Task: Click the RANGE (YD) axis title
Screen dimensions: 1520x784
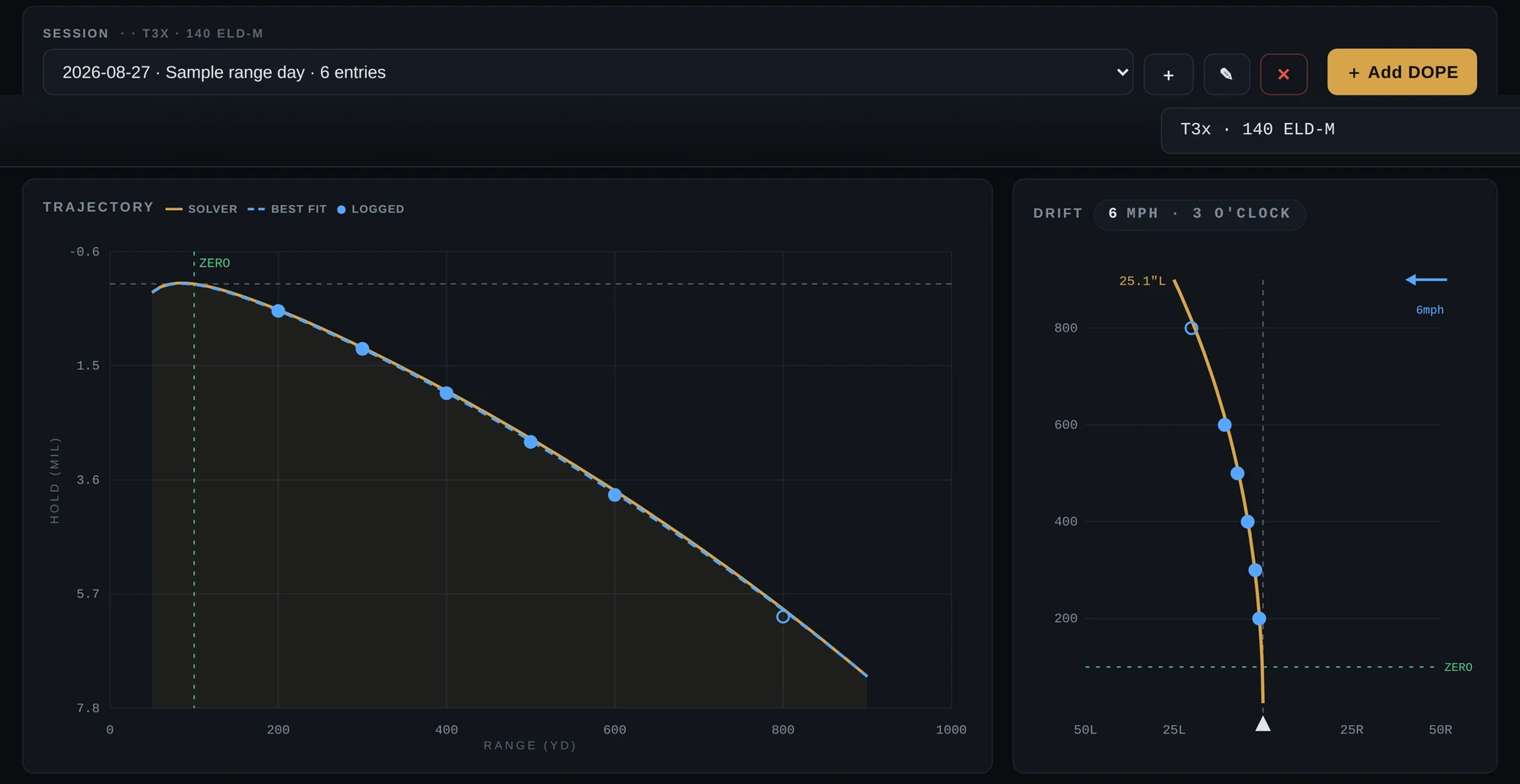Action: tap(530, 745)
